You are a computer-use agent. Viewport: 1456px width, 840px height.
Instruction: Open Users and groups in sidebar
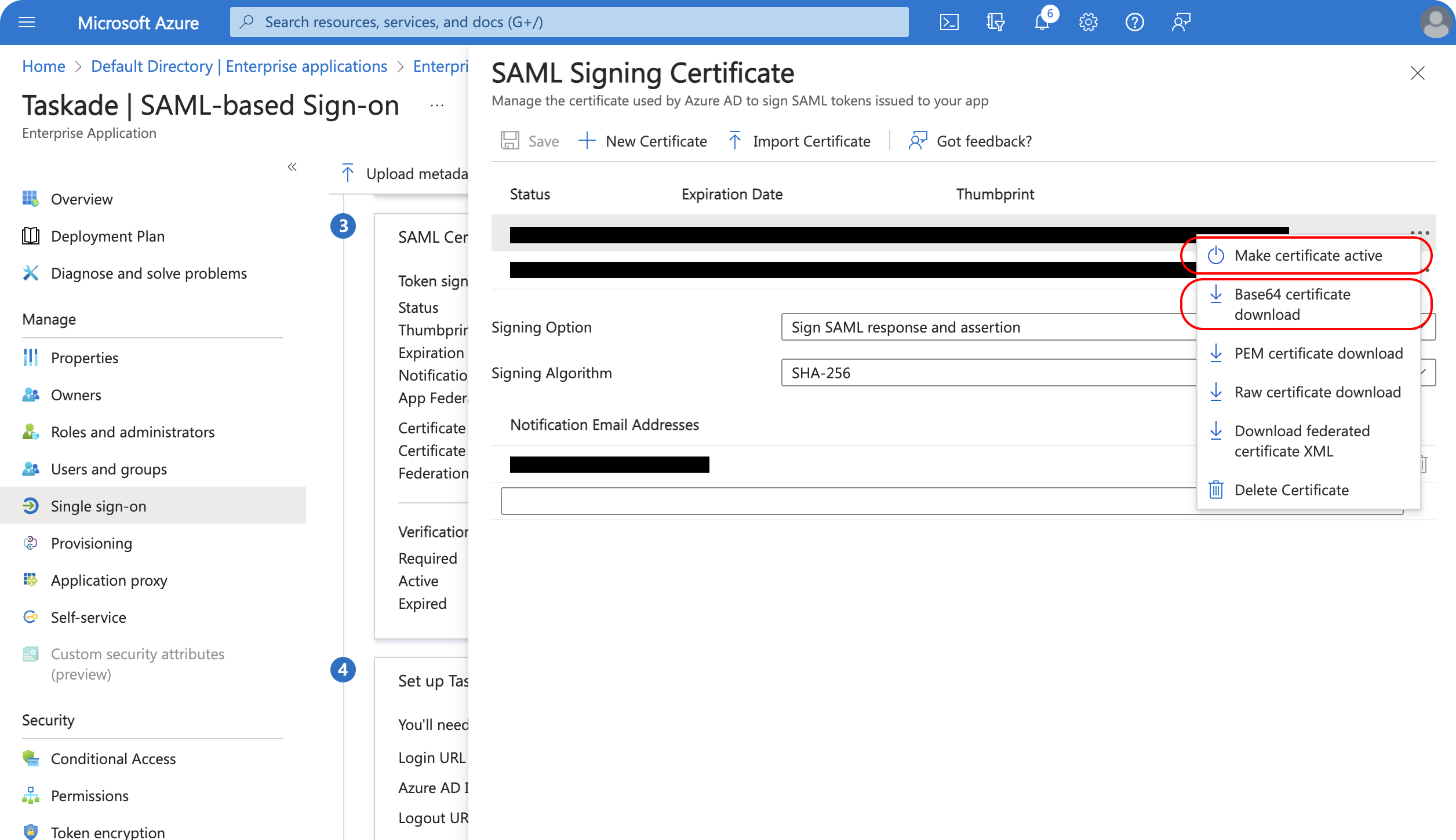click(x=108, y=469)
